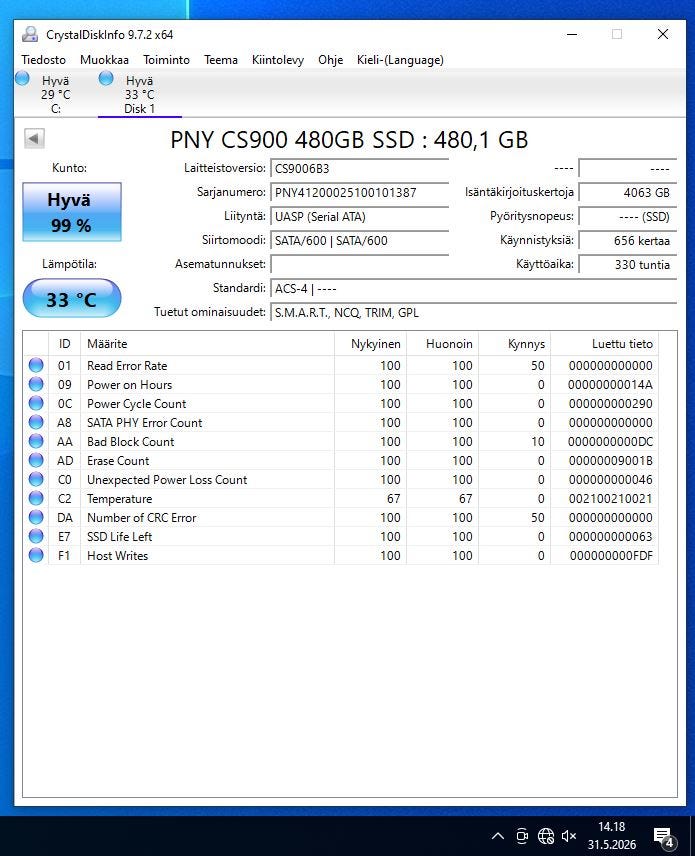Image resolution: width=695 pixels, height=856 pixels.
Task: Click the serial number field PNY41200025100101387
Action: click(359, 193)
